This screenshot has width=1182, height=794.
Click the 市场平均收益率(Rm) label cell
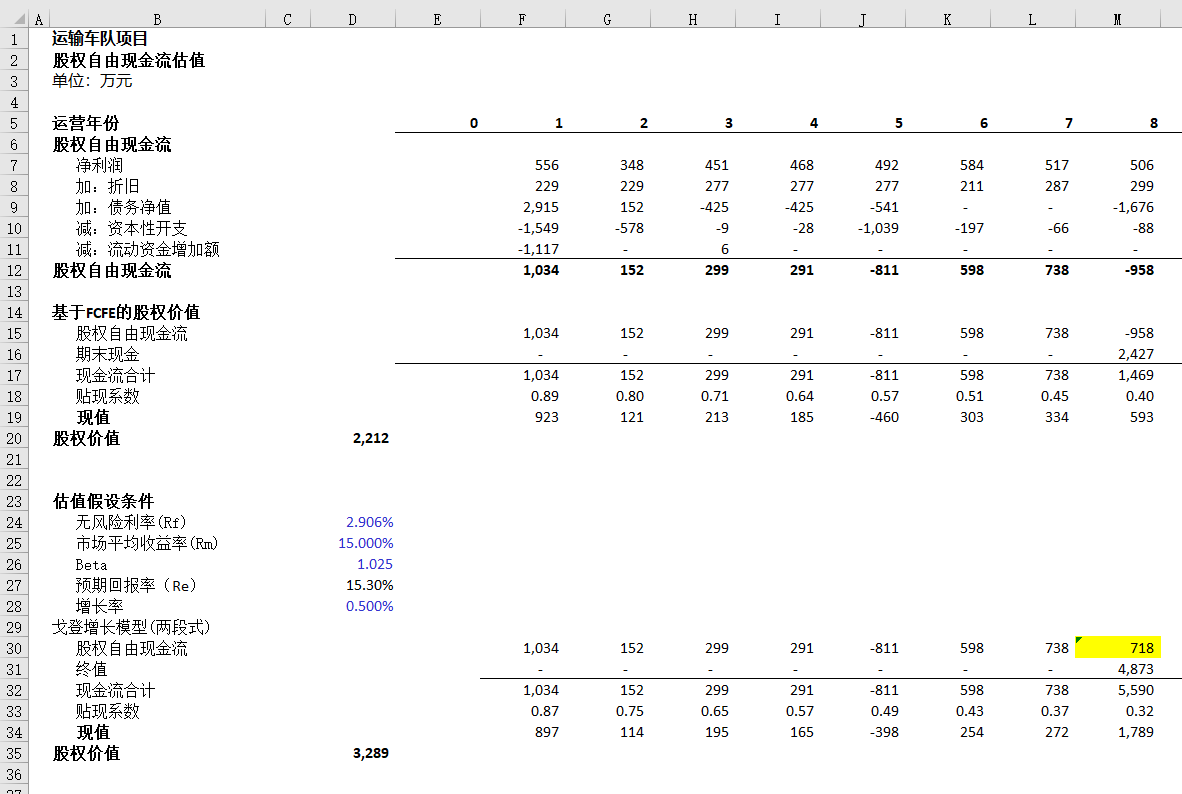click(x=146, y=544)
